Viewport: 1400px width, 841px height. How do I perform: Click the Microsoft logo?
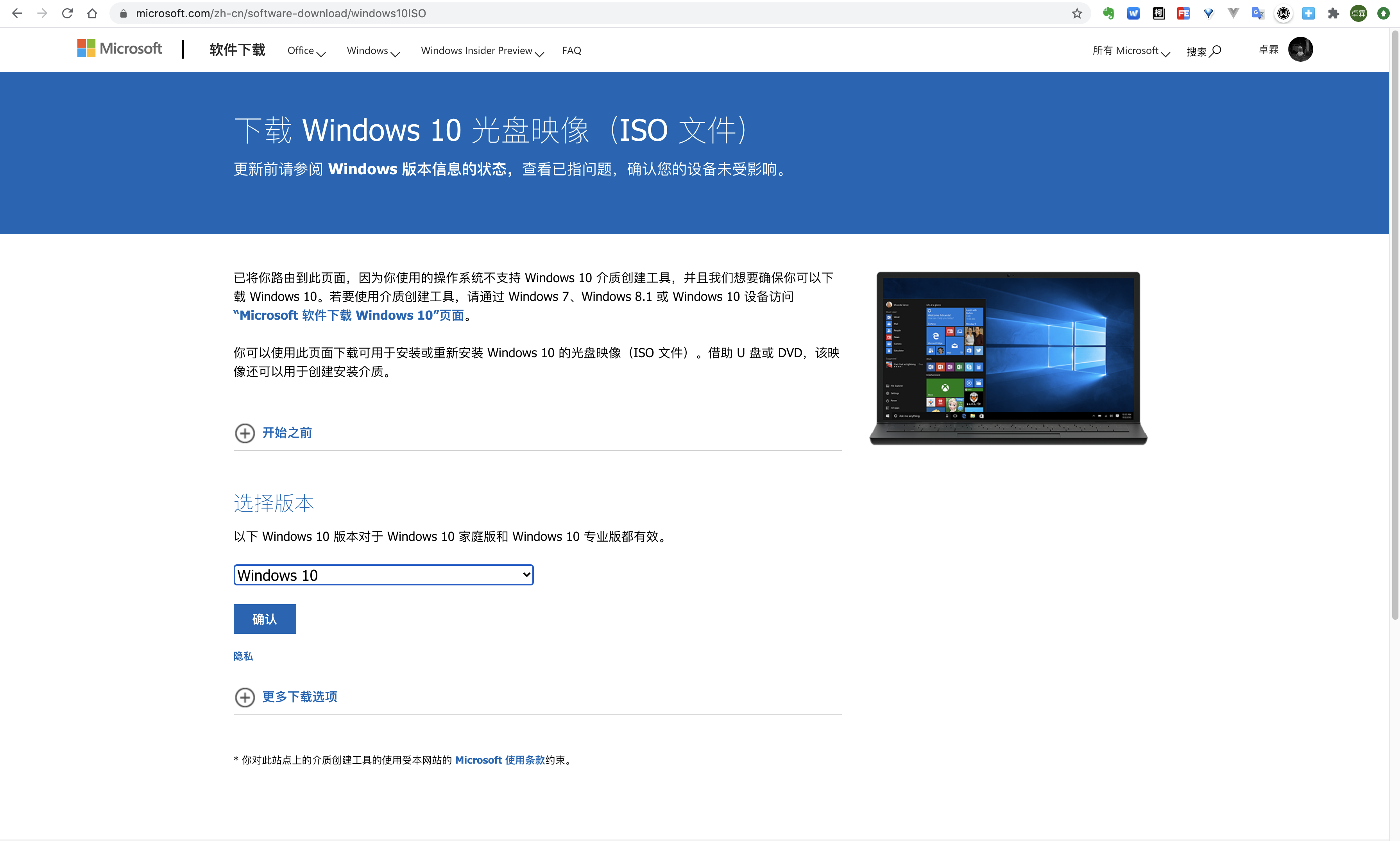pos(120,48)
